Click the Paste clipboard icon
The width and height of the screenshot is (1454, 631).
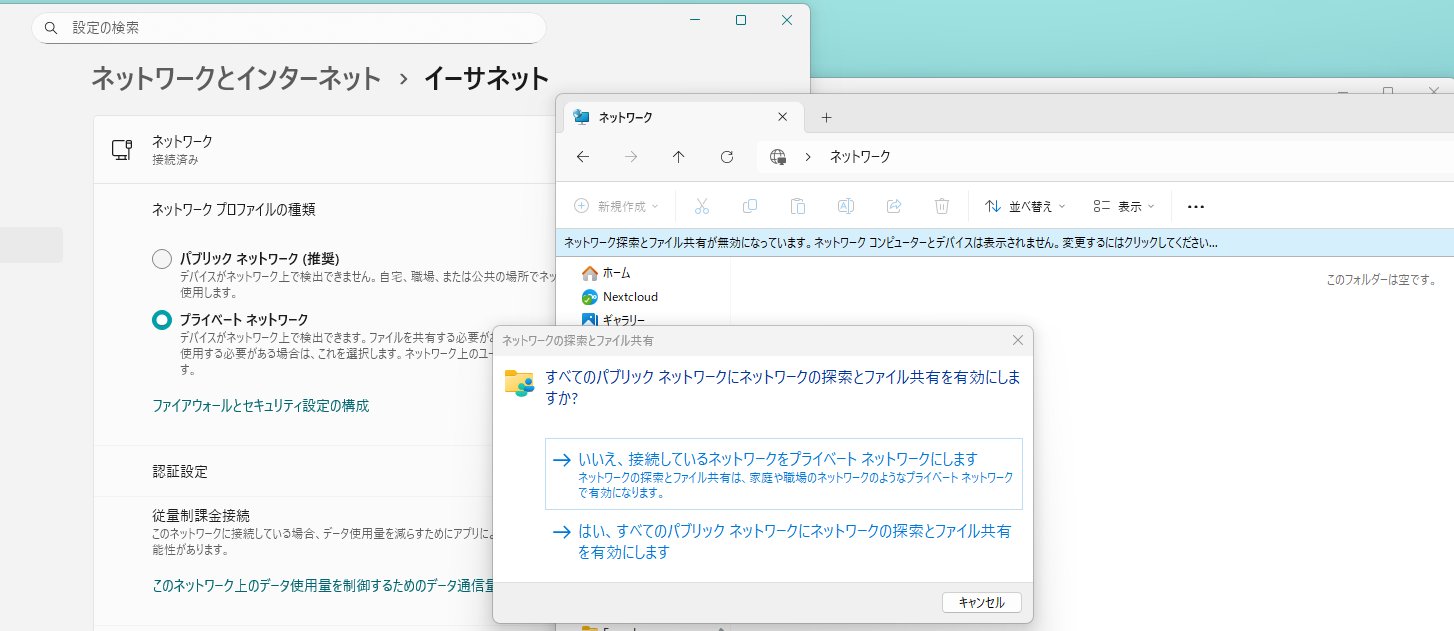tap(798, 206)
